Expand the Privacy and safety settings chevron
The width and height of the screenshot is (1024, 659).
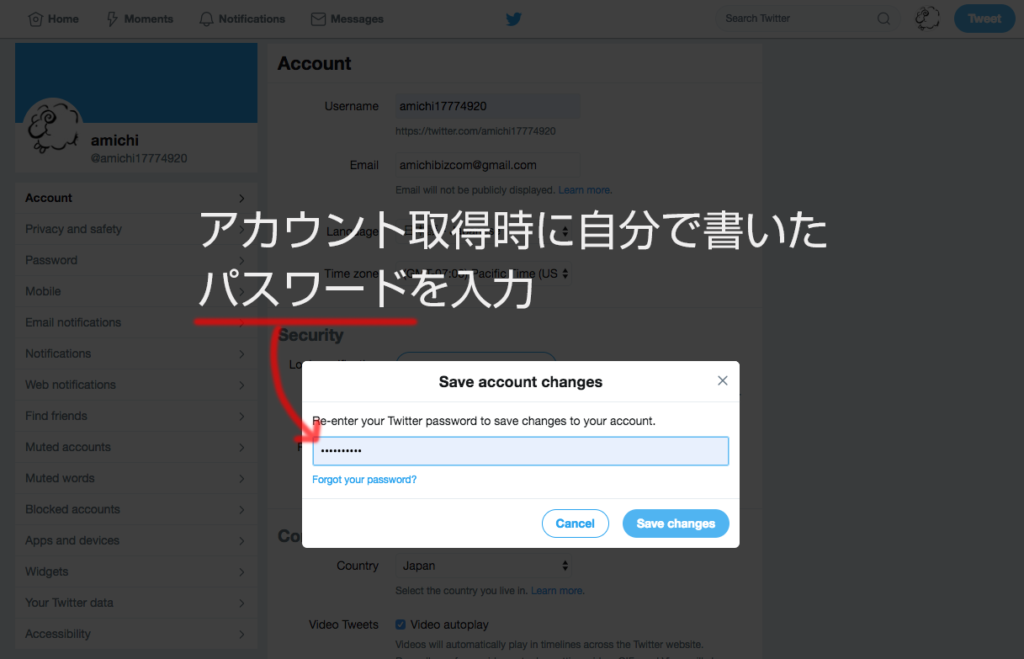242,229
